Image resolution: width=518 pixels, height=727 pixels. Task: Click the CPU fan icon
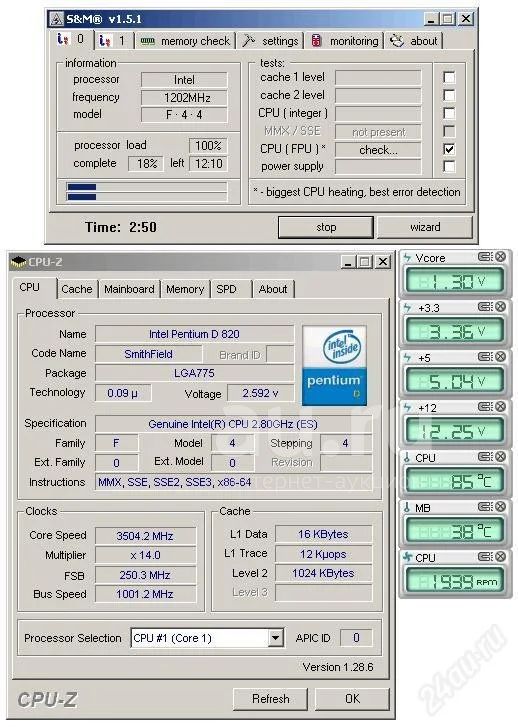pyautogui.click(x=407, y=557)
